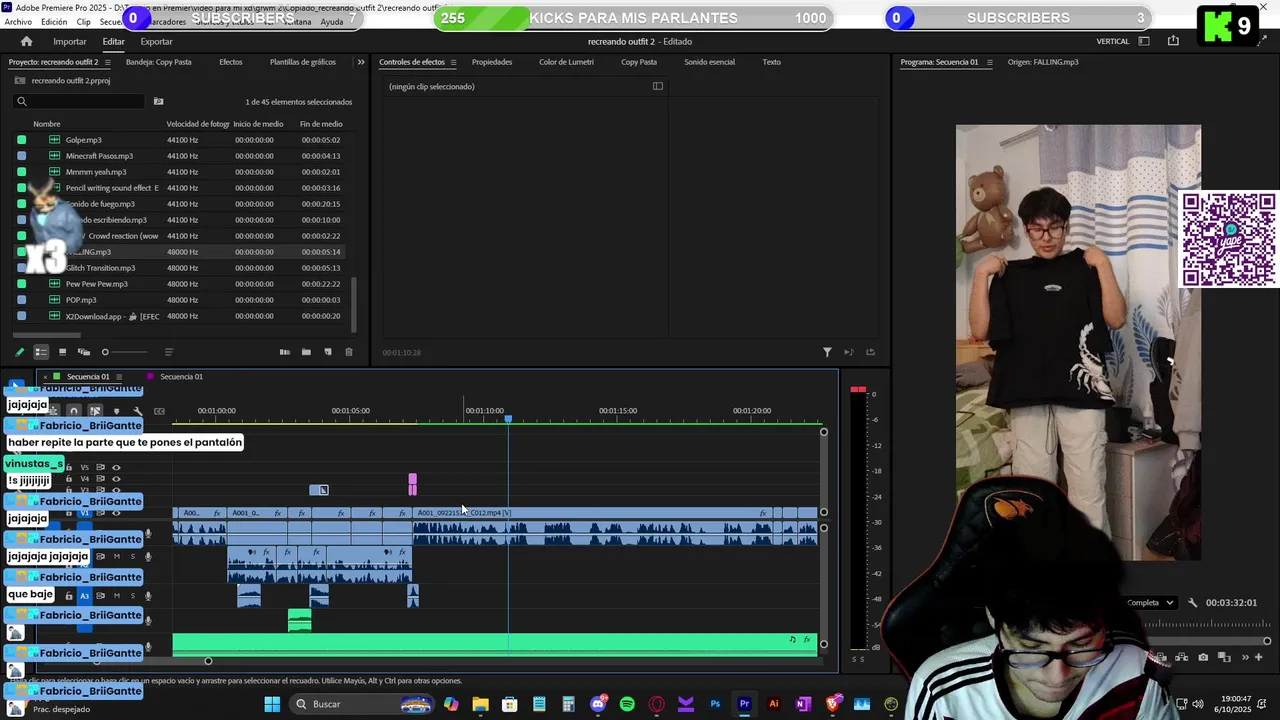1280x720 pixels.
Task: Click Automate to Sequence icon
Action: point(285,352)
